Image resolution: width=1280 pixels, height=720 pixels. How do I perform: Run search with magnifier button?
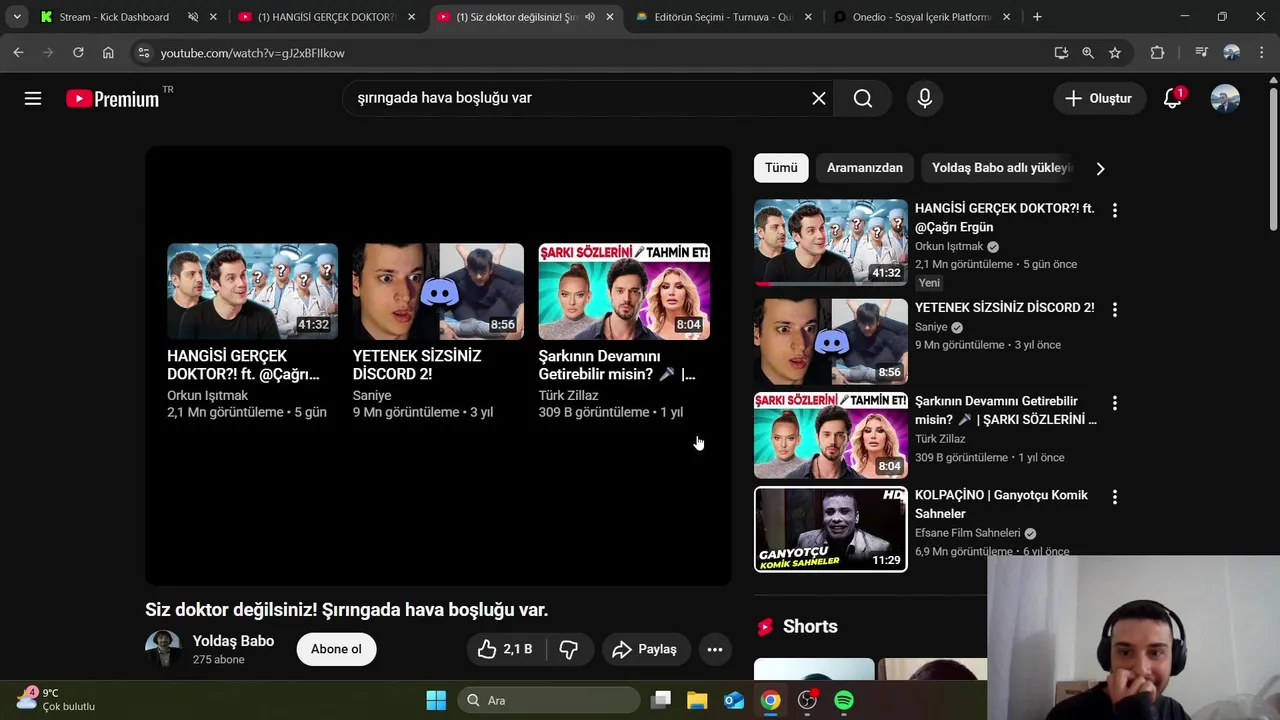pyautogui.click(x=863, y=98)
